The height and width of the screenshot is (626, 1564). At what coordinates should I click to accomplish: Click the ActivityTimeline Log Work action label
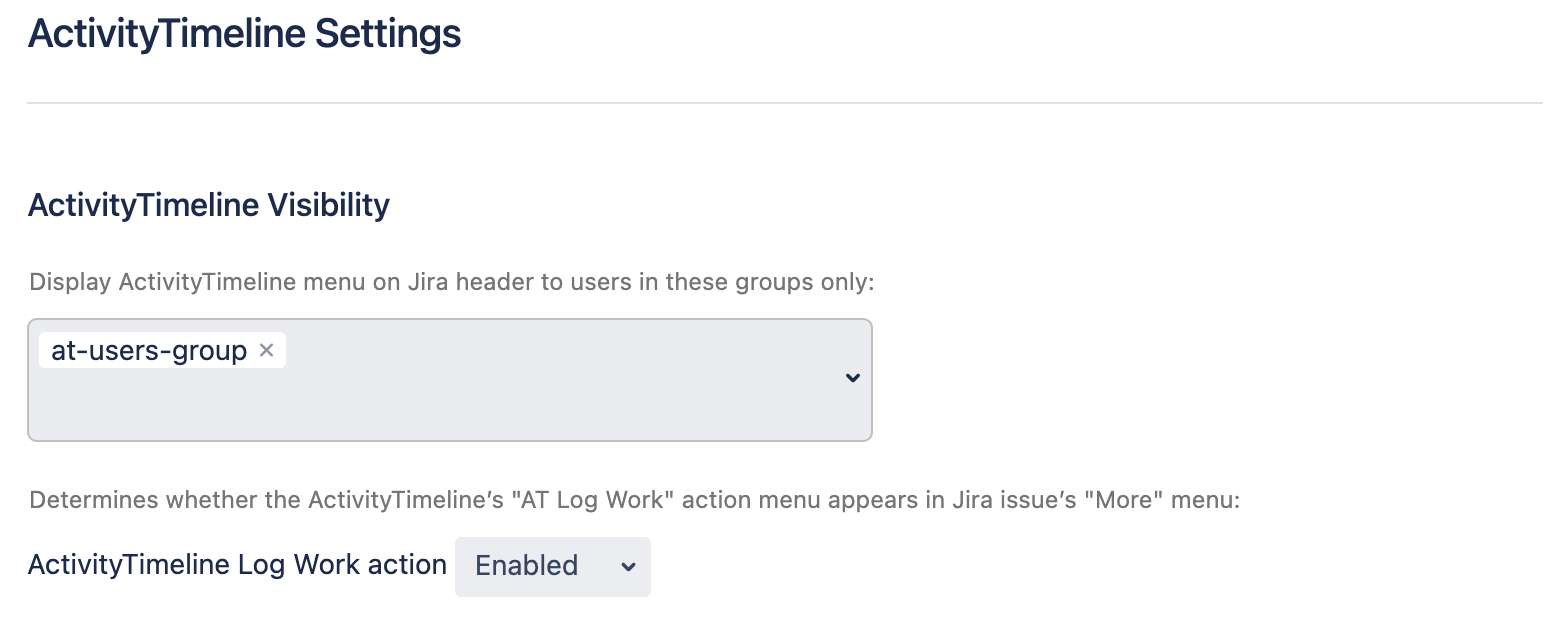click(x=237, y=565)
